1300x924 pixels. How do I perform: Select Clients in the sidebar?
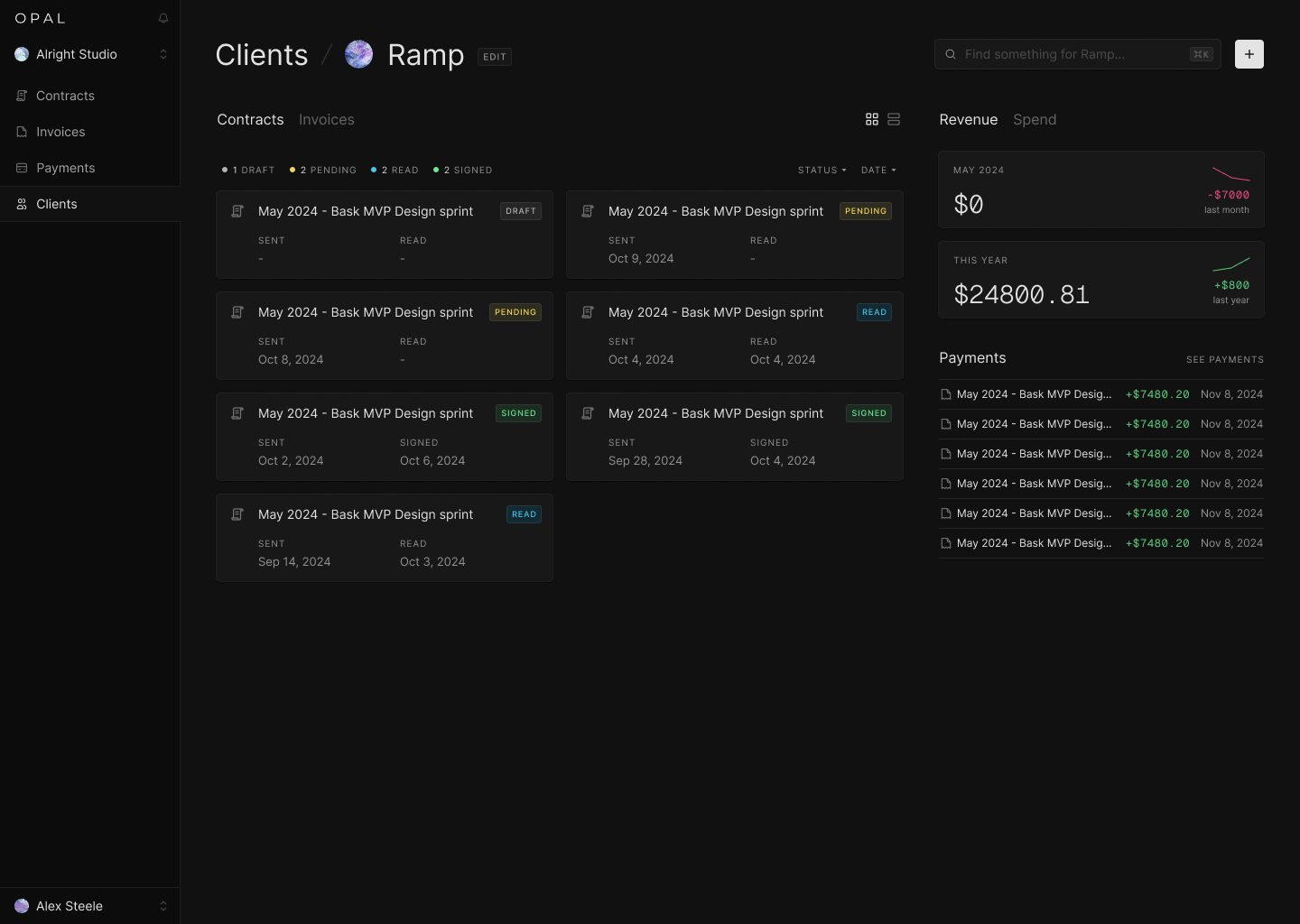click(57, 204)
